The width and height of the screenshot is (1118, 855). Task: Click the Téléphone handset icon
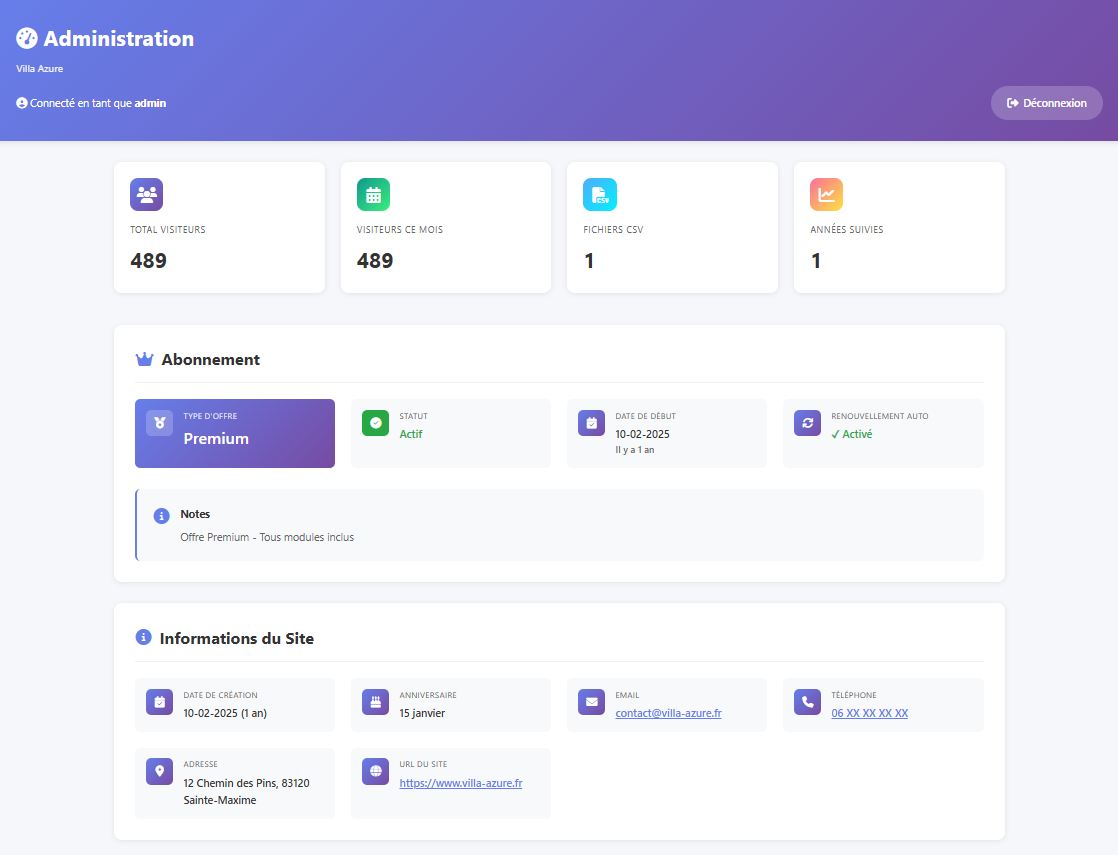[807, 702]
